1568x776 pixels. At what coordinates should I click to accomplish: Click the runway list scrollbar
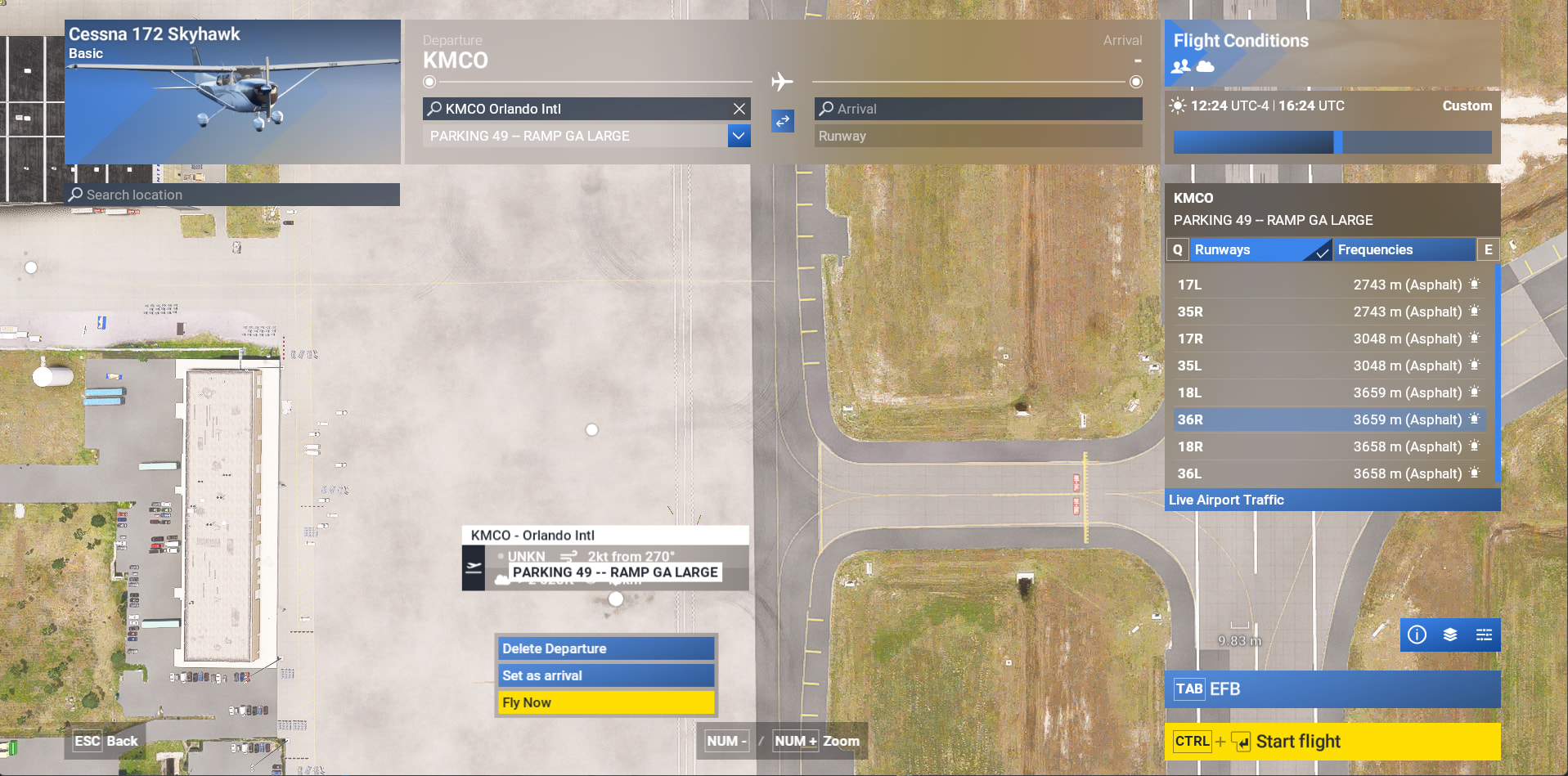[x=1498, y=372]
